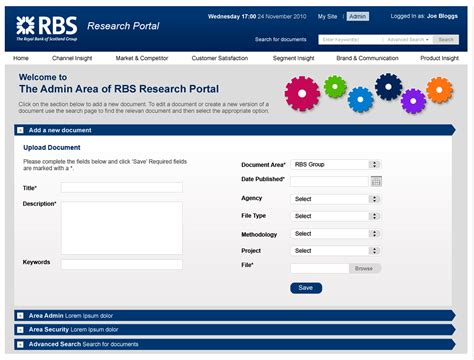Open the Agency dropdown
Viewport: 474px width, 360px height.
pyautogui.click(x=336, y=199)
